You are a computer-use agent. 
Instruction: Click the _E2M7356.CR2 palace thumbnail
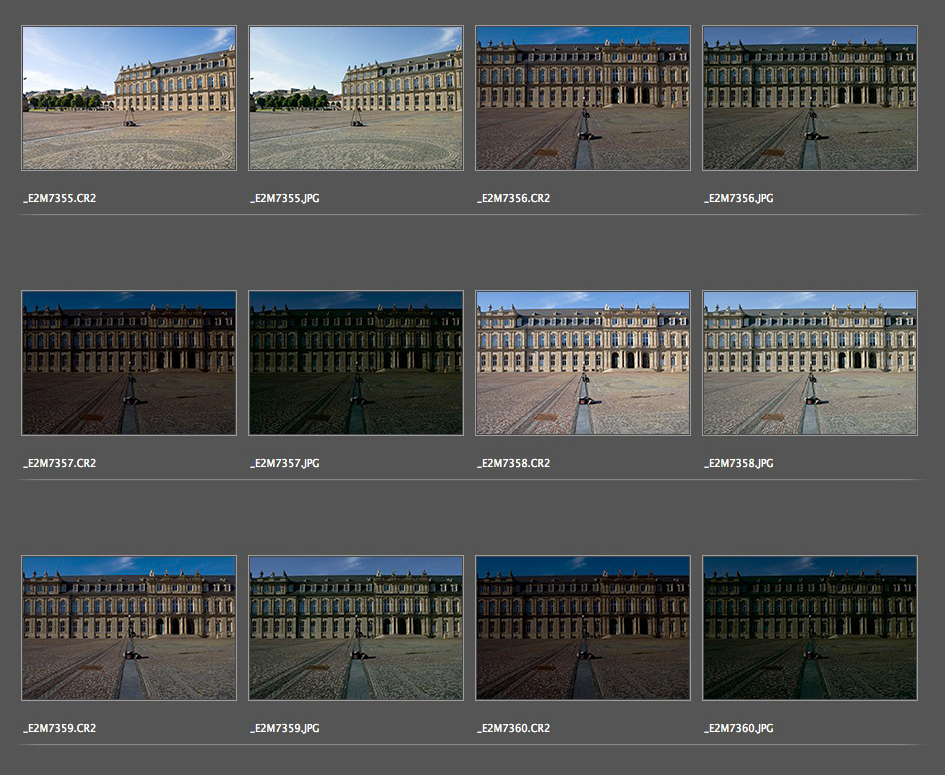click(583, 98)
